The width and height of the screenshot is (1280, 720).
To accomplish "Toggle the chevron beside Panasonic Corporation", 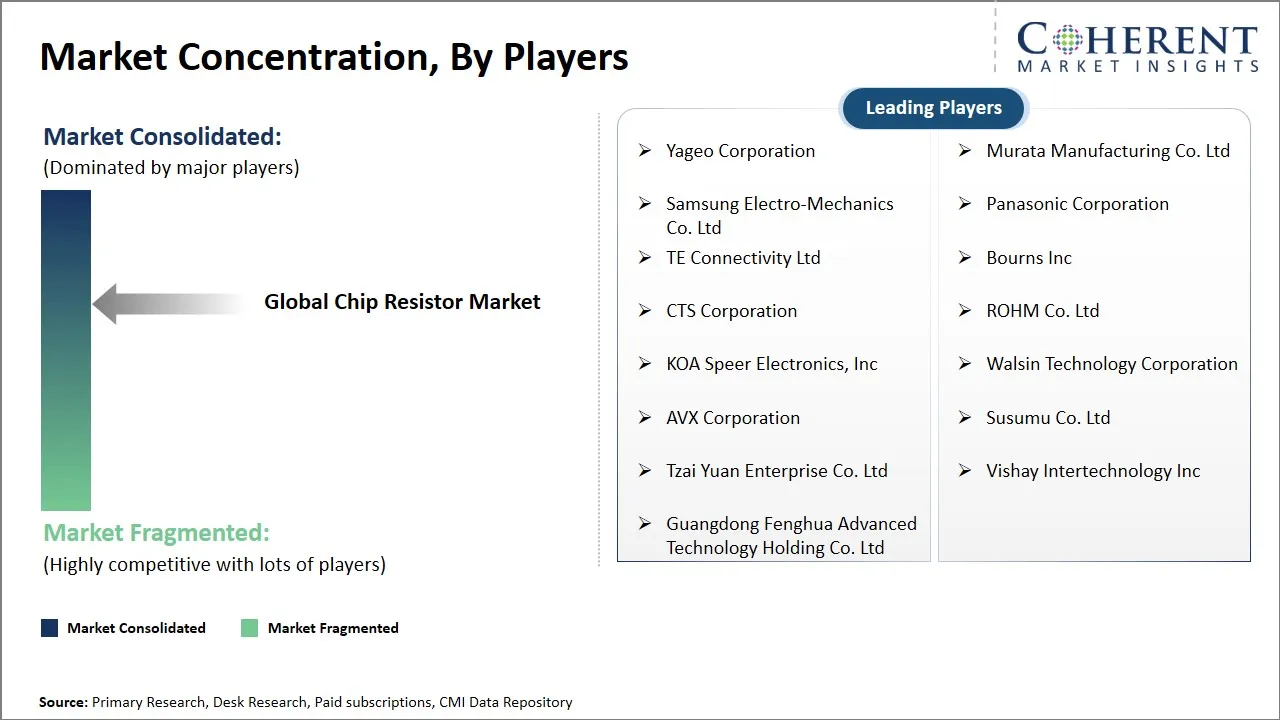I will click(x=965, y=204).
